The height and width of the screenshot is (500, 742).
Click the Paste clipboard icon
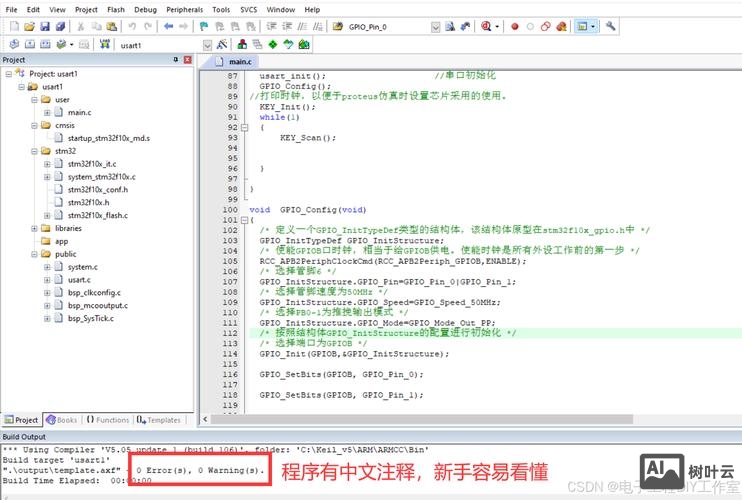pos(112,26)
